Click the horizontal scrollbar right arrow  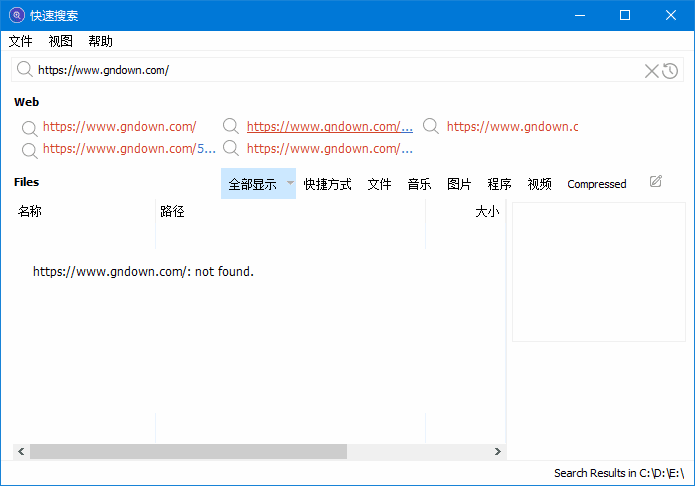[x=498, y=451]
